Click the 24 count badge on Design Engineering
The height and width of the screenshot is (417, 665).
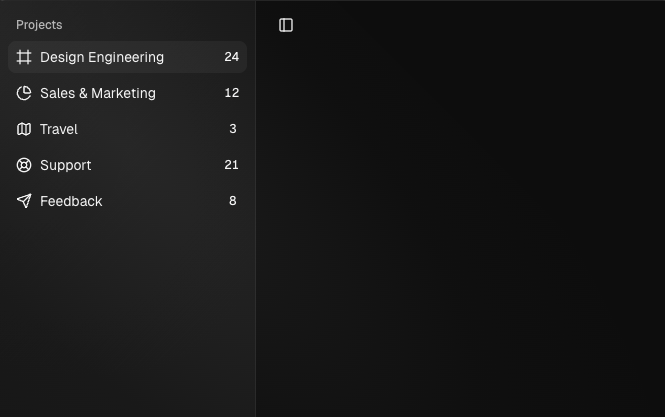pos(232,57)
